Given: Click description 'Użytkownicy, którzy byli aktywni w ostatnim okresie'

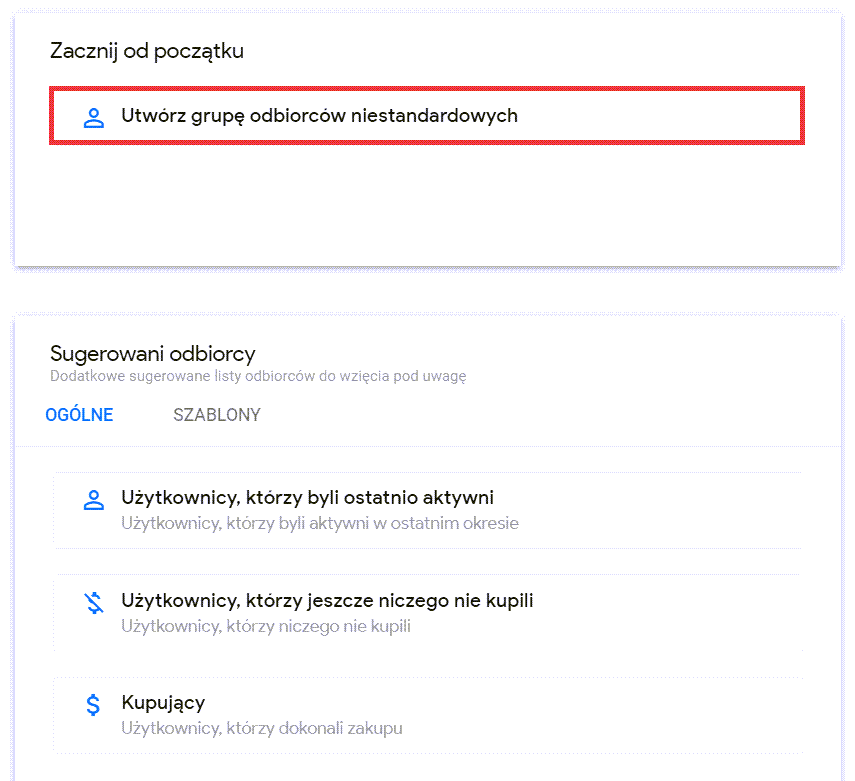Looking at the screenshot, I should 320,523.
